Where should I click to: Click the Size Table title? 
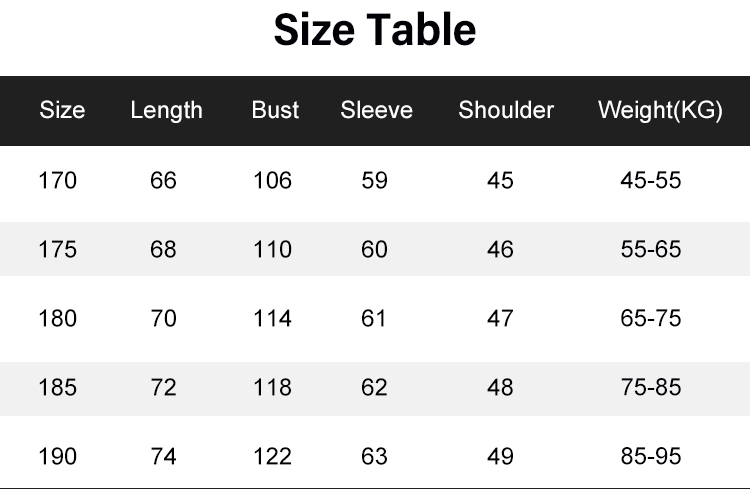(x=375, y=32)
